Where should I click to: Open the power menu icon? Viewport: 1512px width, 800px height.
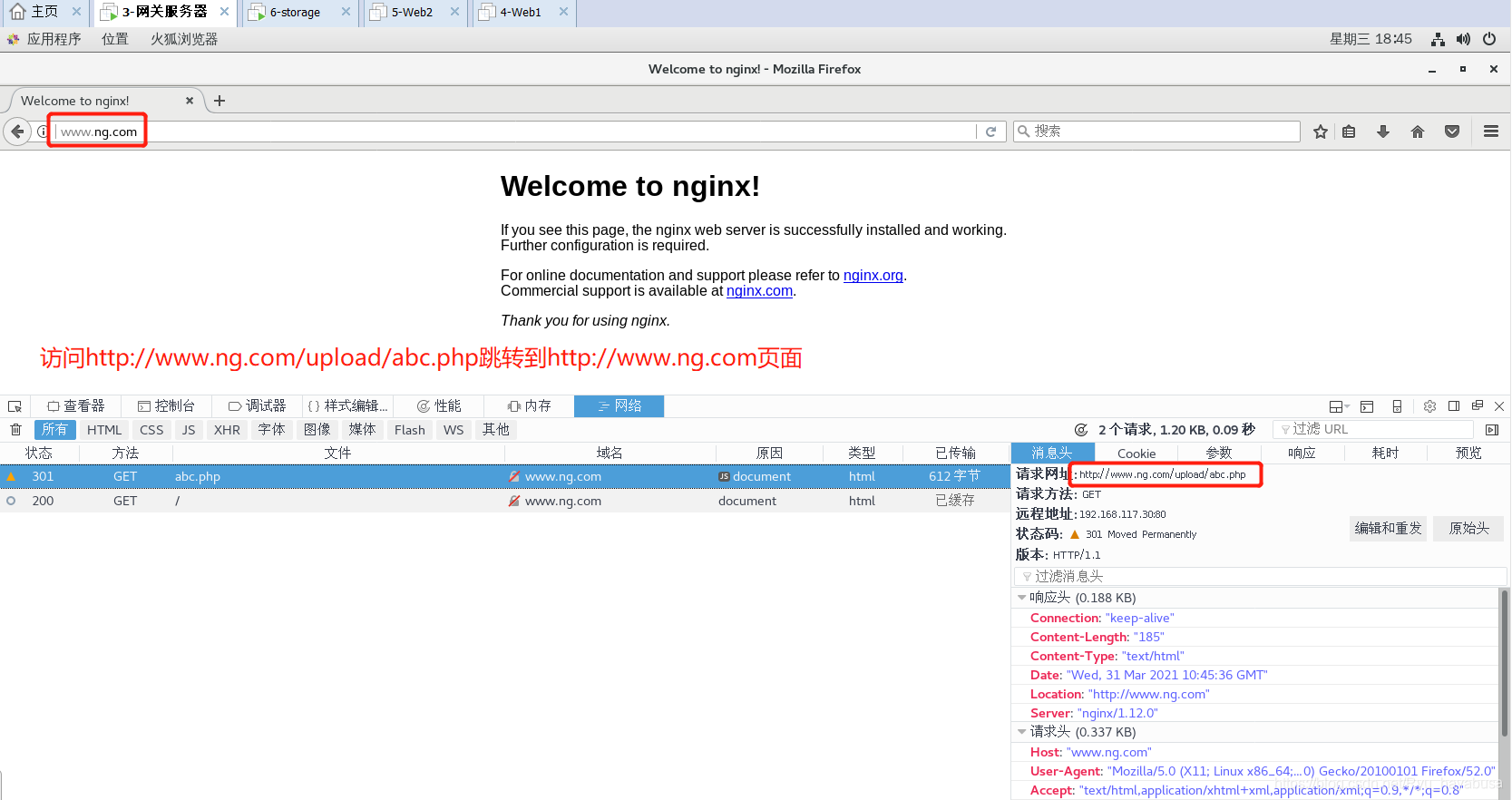coord(1489,39)
